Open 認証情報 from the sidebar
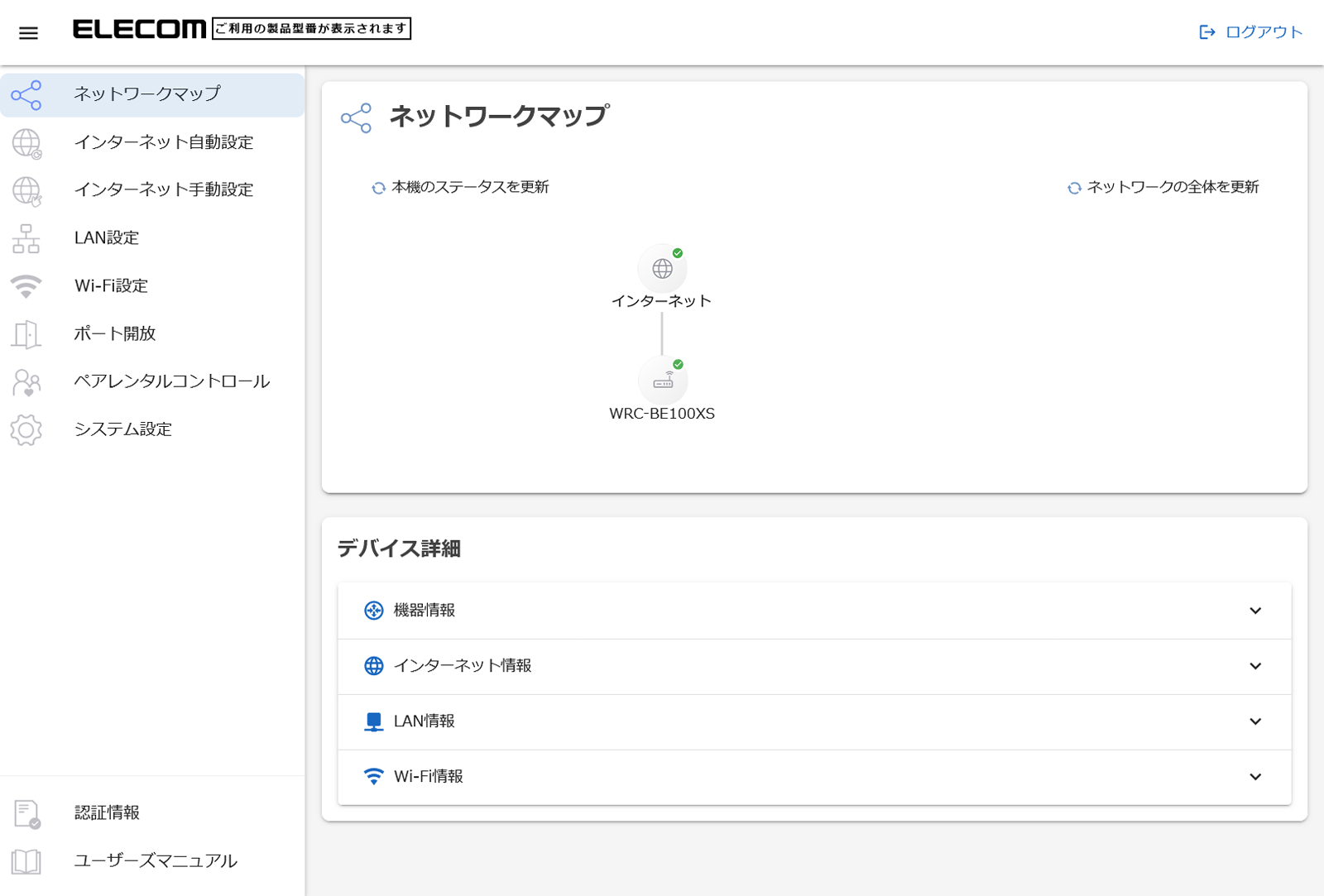1324x896 pixels. [108, 813]
